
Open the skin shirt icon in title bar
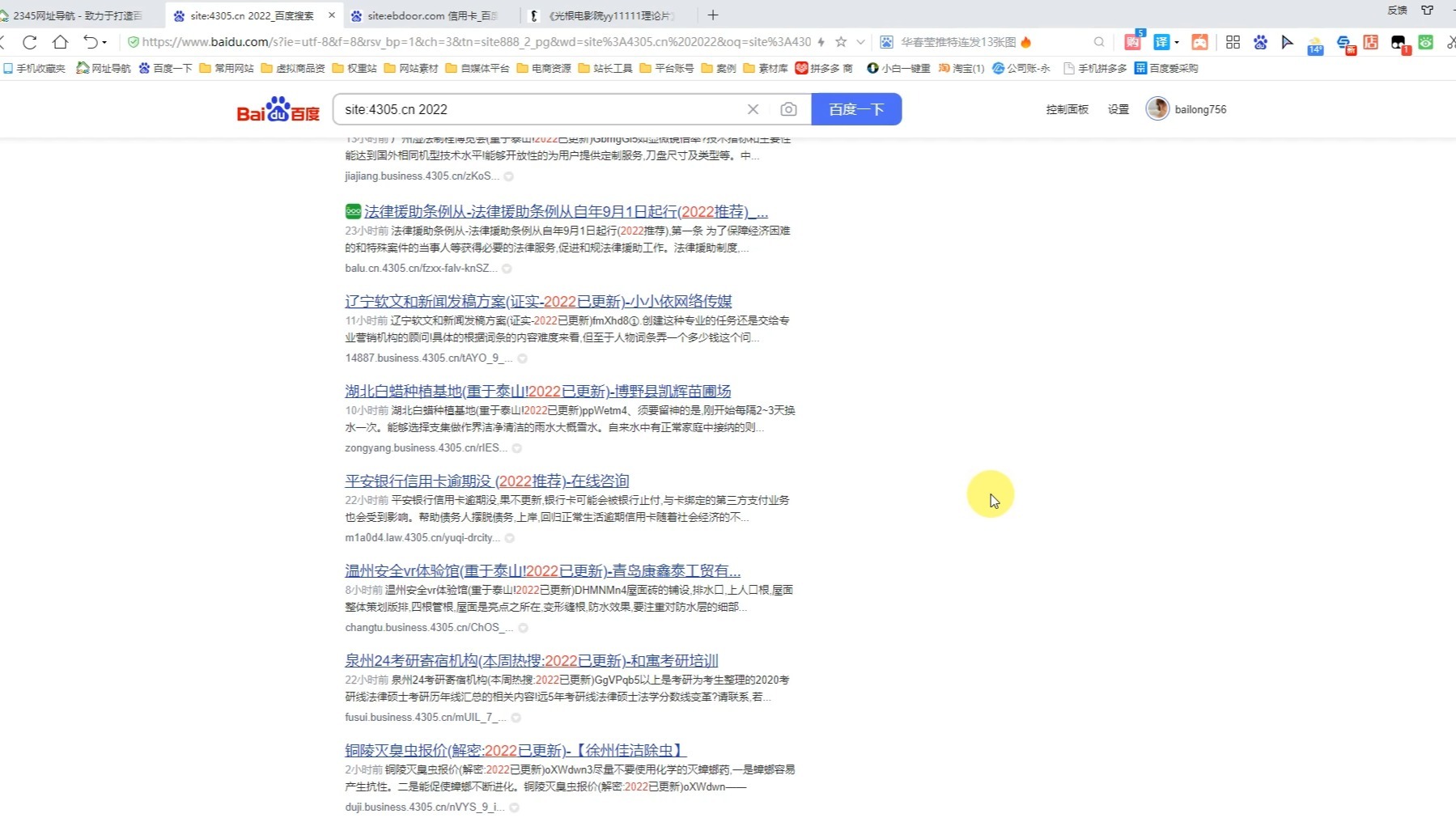1428,11
